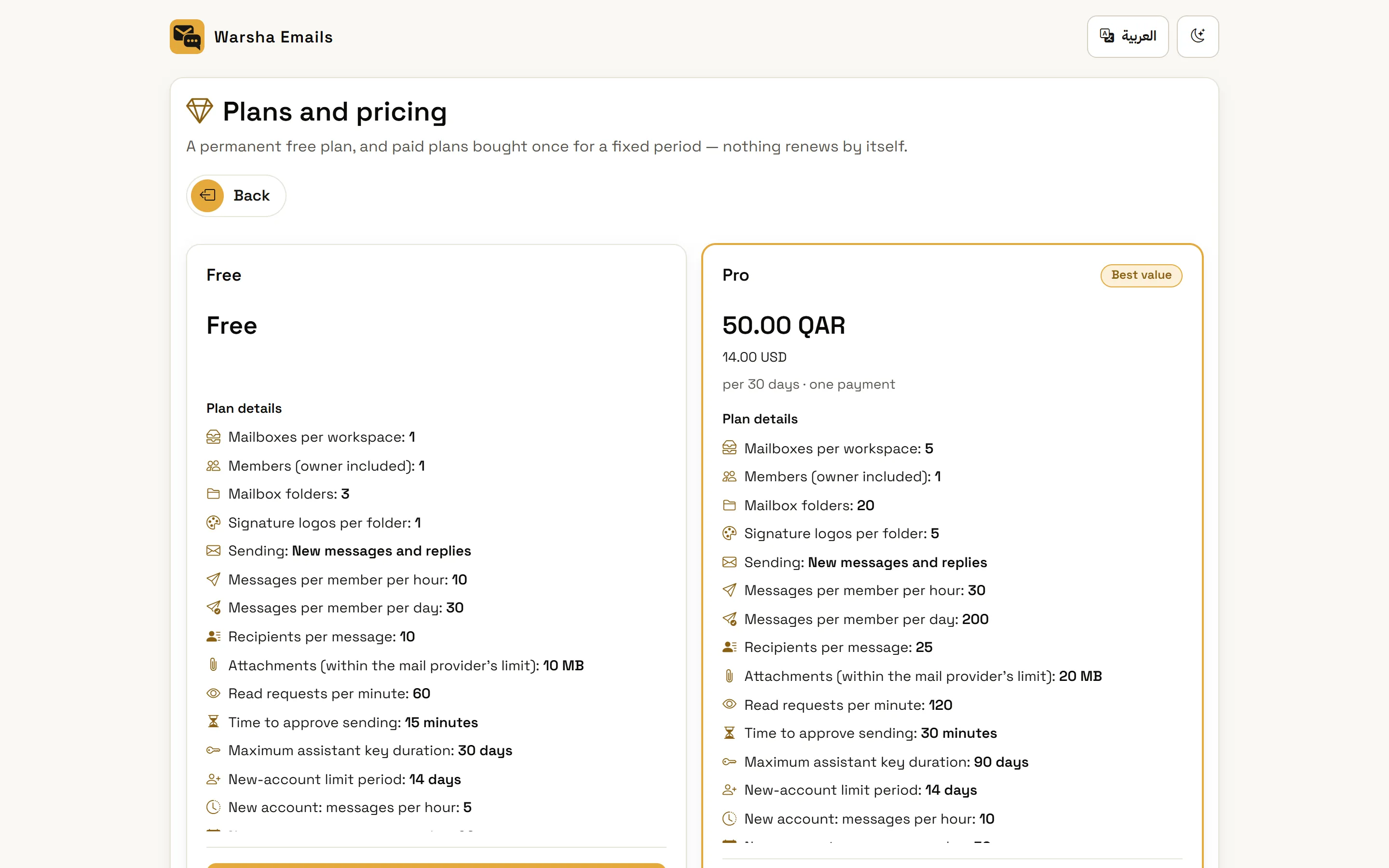Click the diamond icon beside Plans and pricing

tap(200, 111)
